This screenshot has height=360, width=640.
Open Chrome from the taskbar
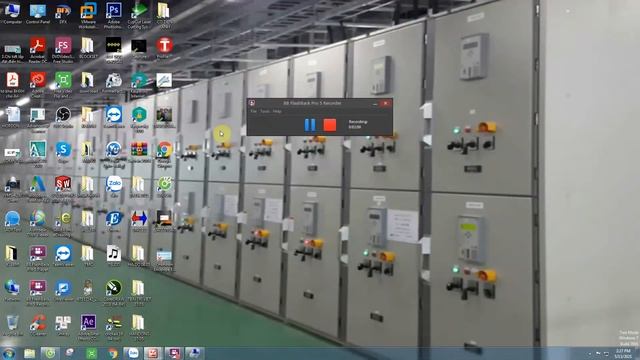113,353
